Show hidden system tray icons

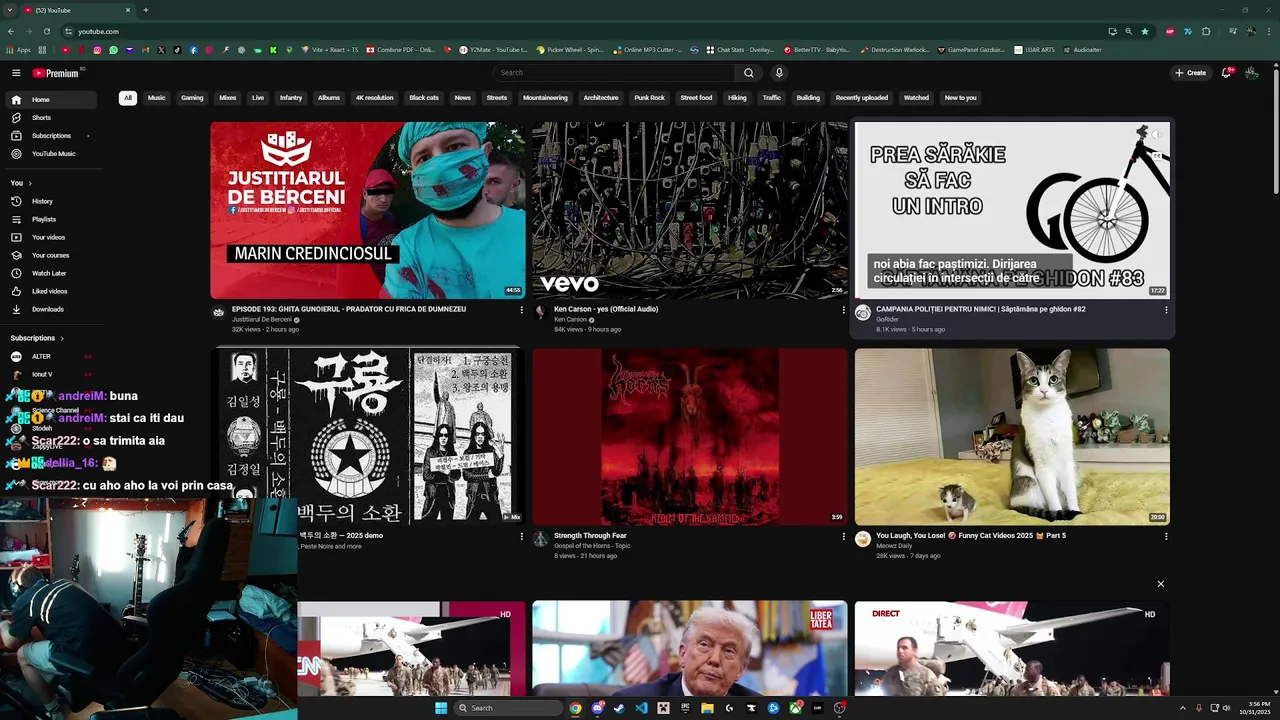pyautogui.click(x=1183, y=708)
